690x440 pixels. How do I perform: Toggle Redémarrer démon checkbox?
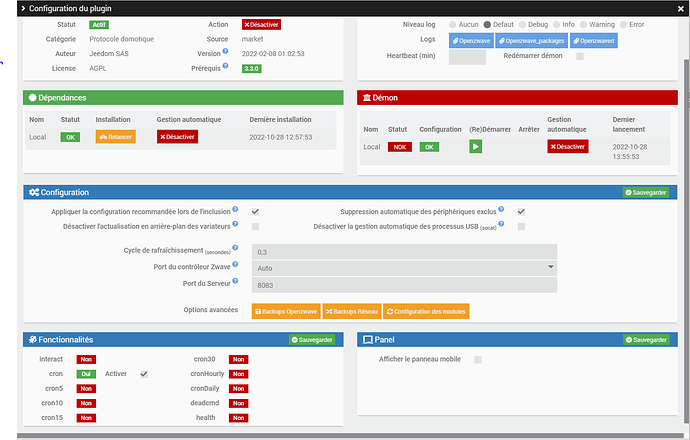pyautogui.click(x=580, y=56)
